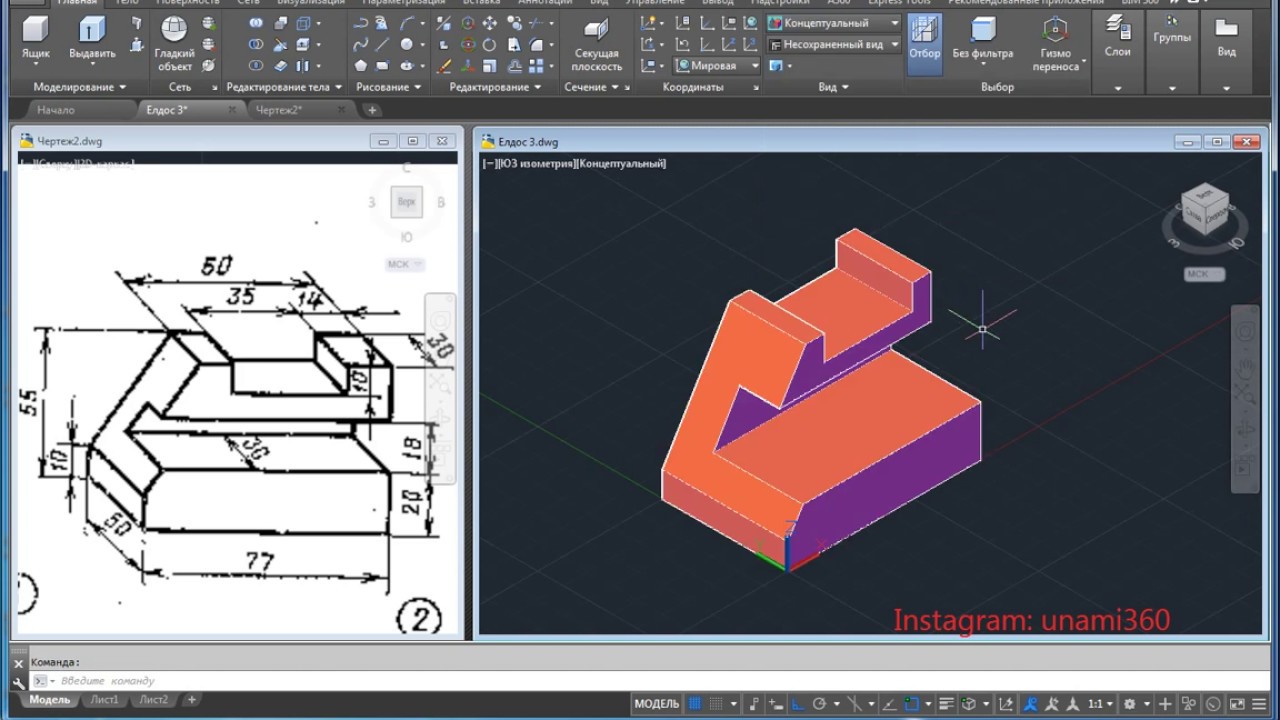The image size is (1280, 720).
Task: Expand the Рисование panel
Action: point(390,87)
